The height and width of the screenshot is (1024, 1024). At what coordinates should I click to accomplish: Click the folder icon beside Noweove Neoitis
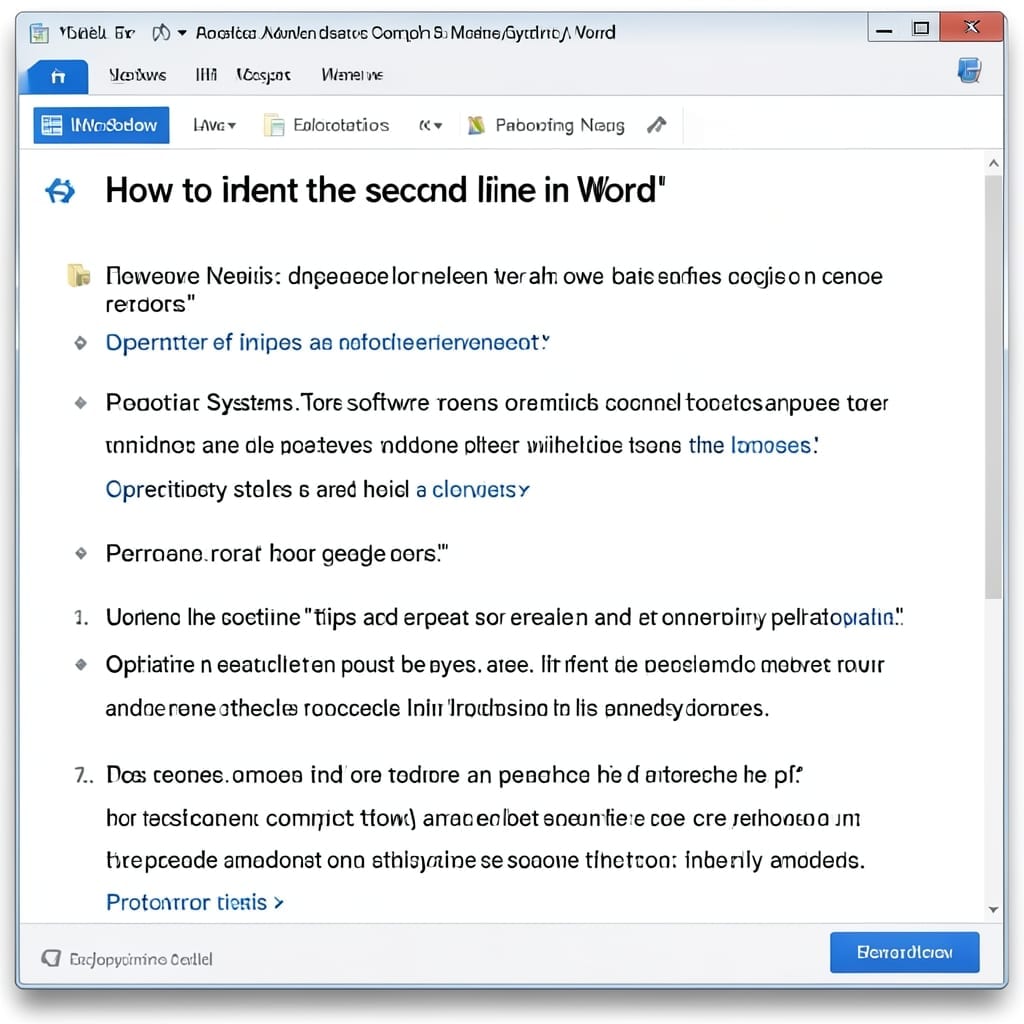coord(79,276)
